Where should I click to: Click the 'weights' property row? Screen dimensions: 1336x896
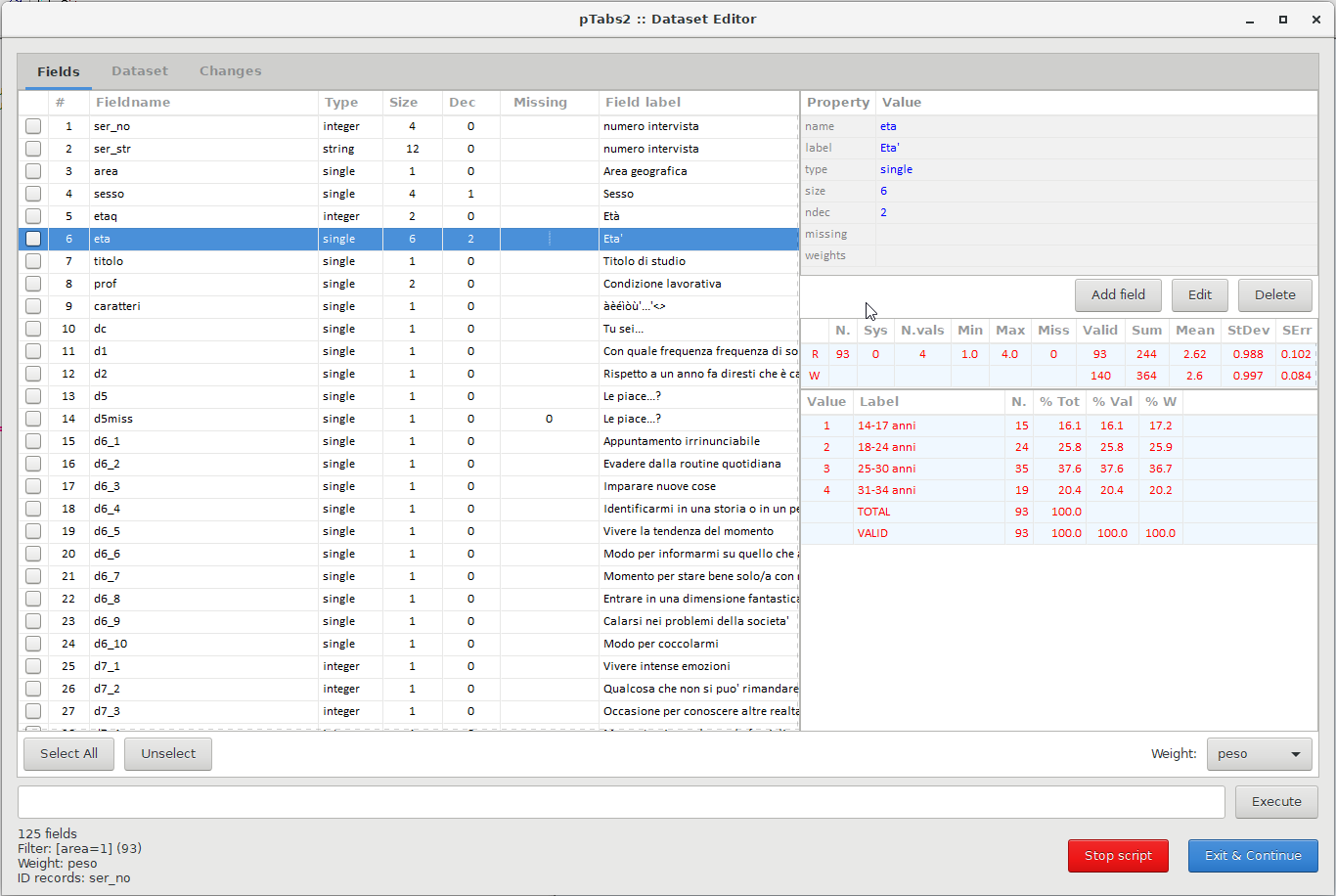[1059, 255]
